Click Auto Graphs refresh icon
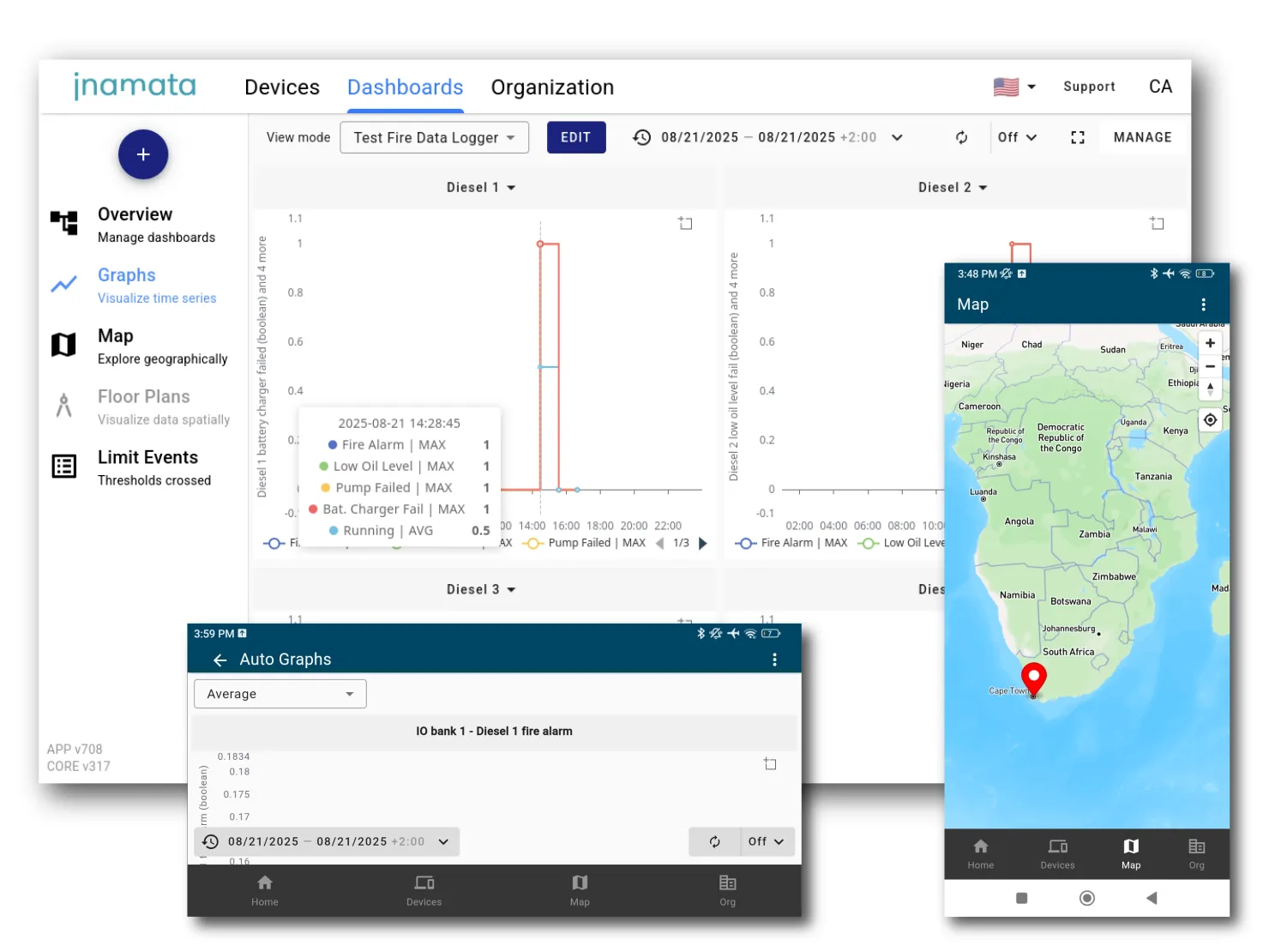This screenshot has height=952, width=1263. pos(714,841)
